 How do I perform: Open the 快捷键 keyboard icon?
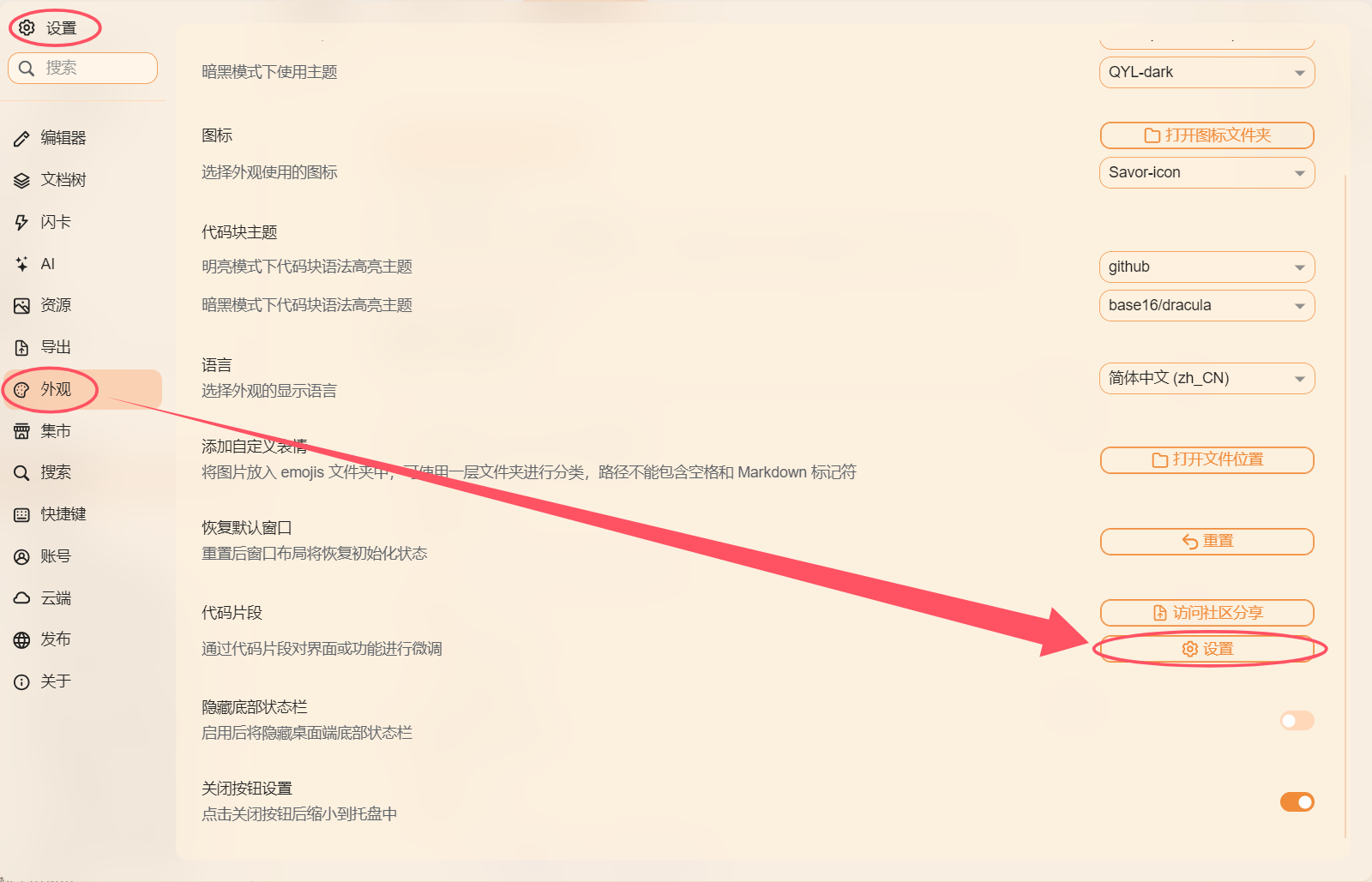pyautogui.click(x=21, y=515)
